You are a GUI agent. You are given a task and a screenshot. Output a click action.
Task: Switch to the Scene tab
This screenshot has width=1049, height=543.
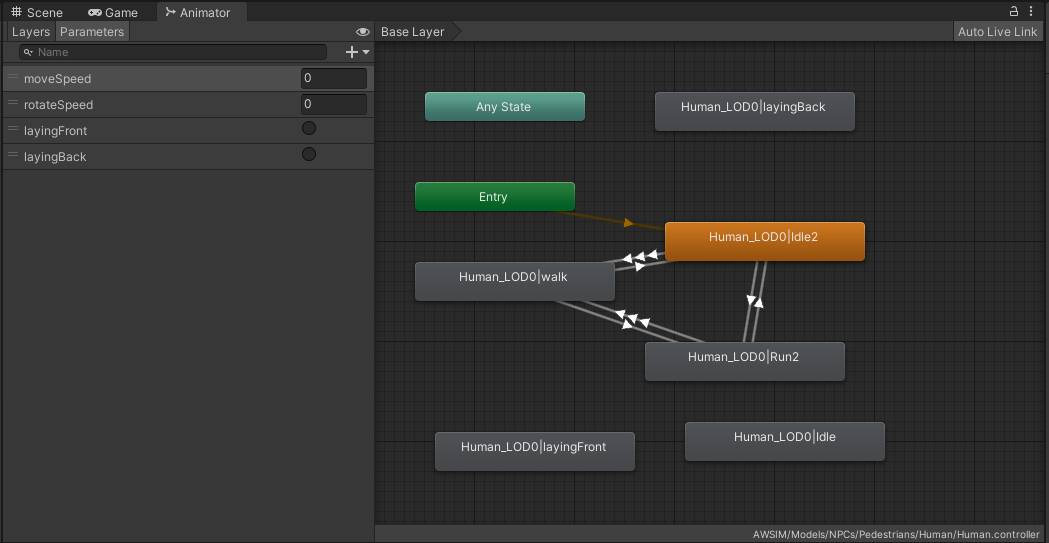click(37, 12)
